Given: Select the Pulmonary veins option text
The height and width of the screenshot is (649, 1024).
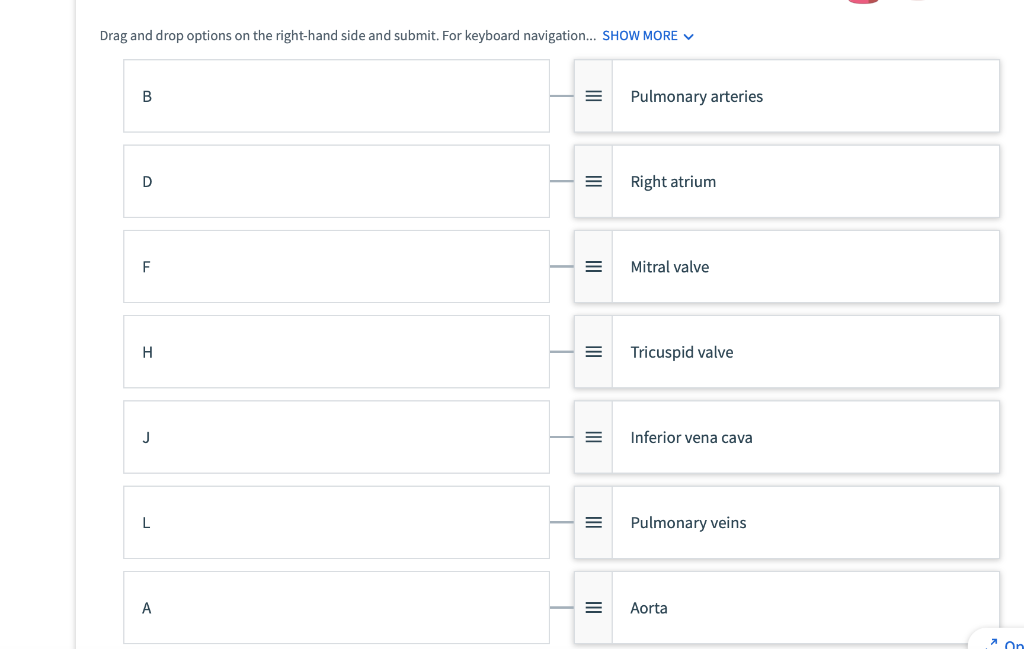Looking at the screenshot, I should 688,522.
